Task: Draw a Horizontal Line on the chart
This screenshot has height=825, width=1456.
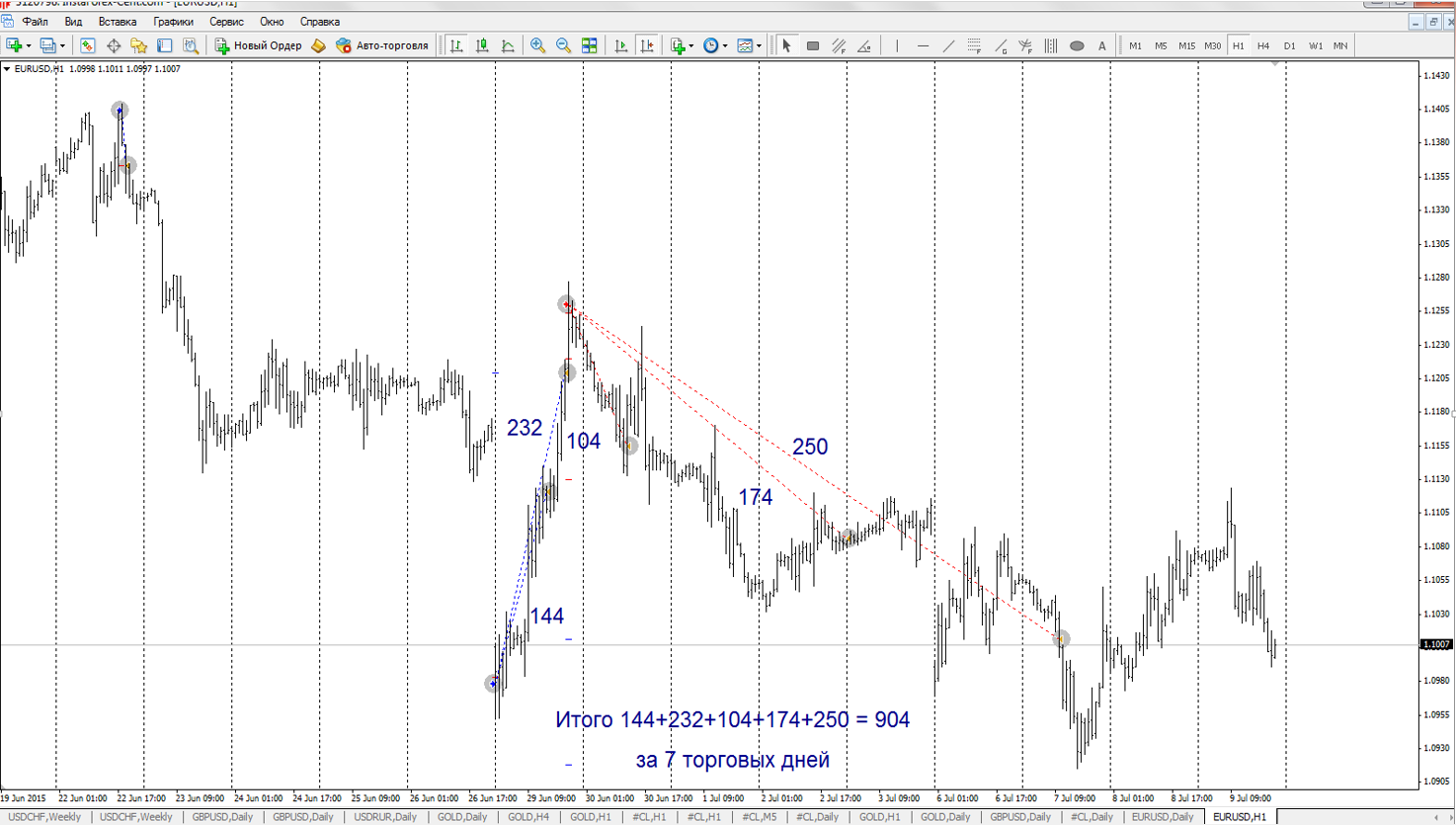Action: 923,45
